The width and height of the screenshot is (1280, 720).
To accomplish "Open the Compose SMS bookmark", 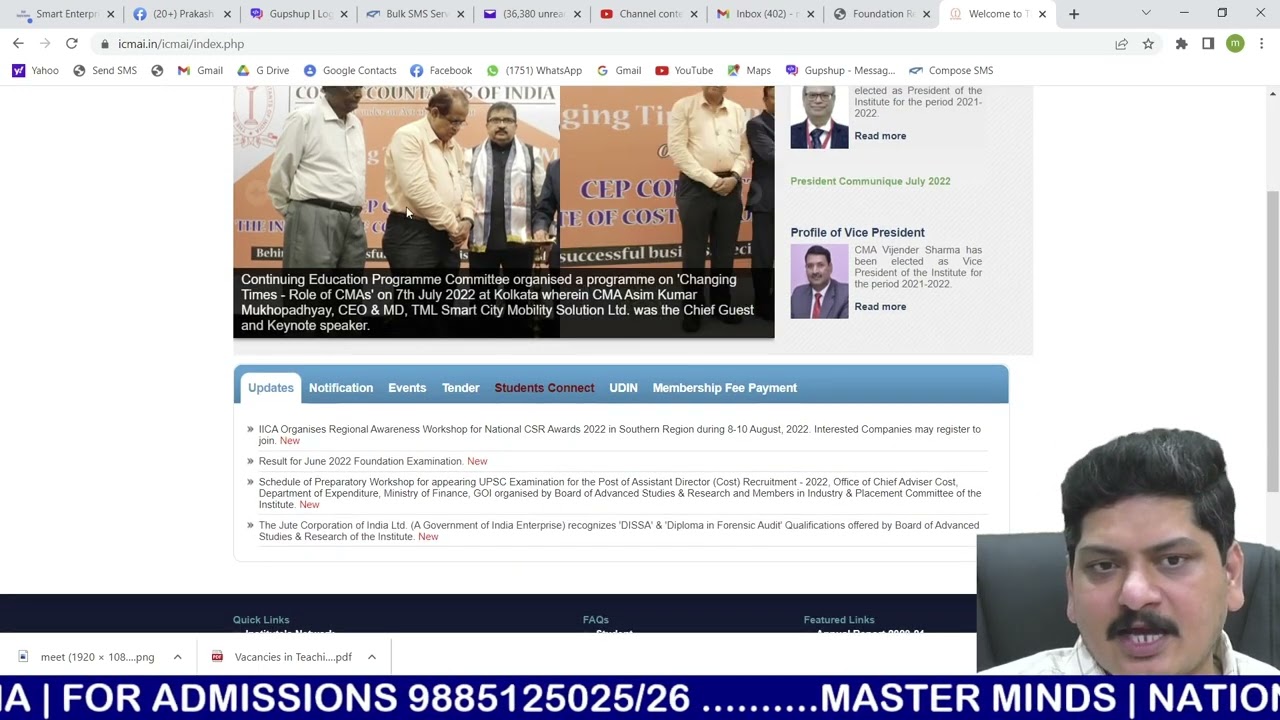I will (x=951, y=71).
